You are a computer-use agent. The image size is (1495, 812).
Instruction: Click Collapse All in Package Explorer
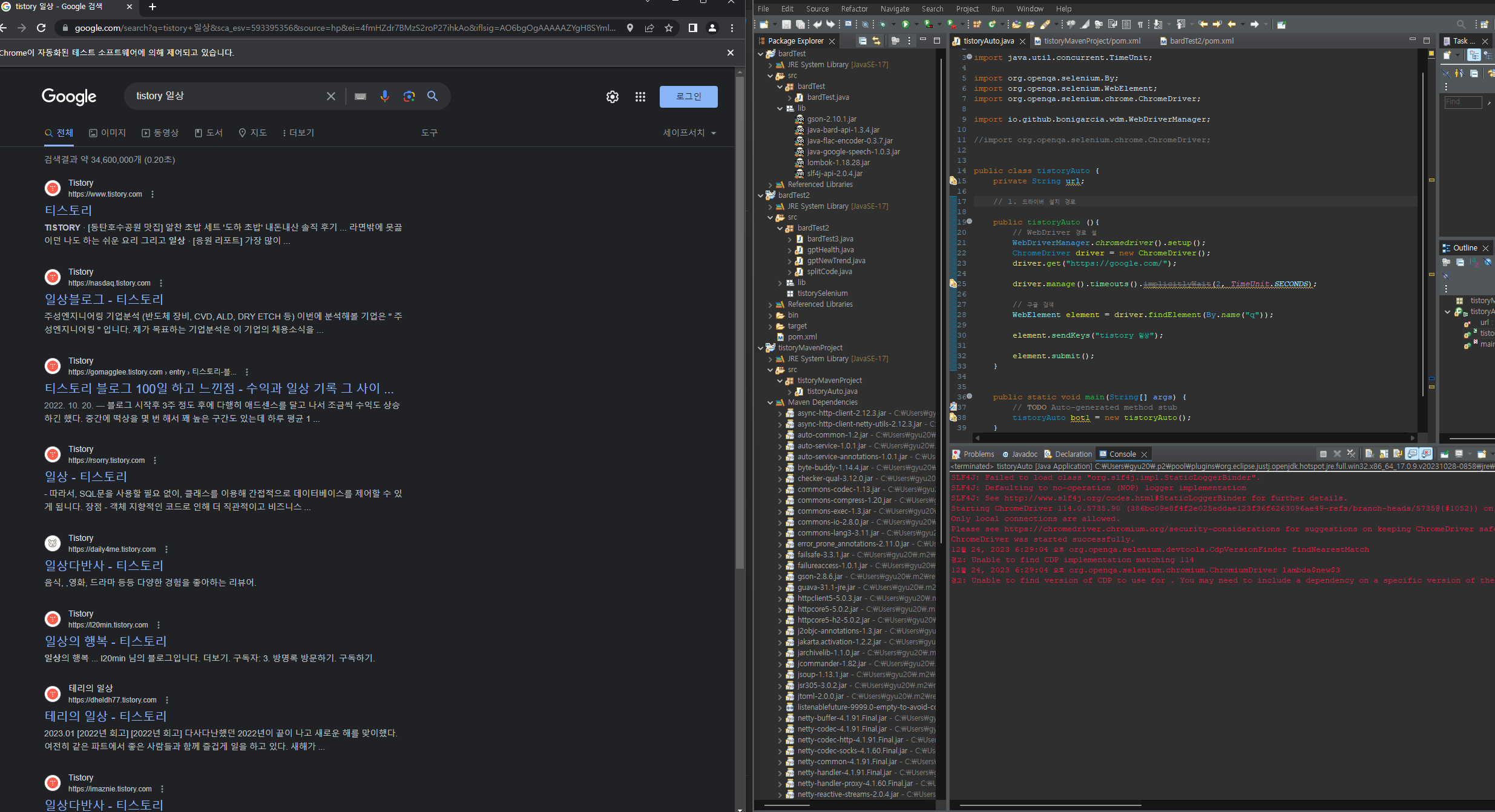click(x=862, y=41)
